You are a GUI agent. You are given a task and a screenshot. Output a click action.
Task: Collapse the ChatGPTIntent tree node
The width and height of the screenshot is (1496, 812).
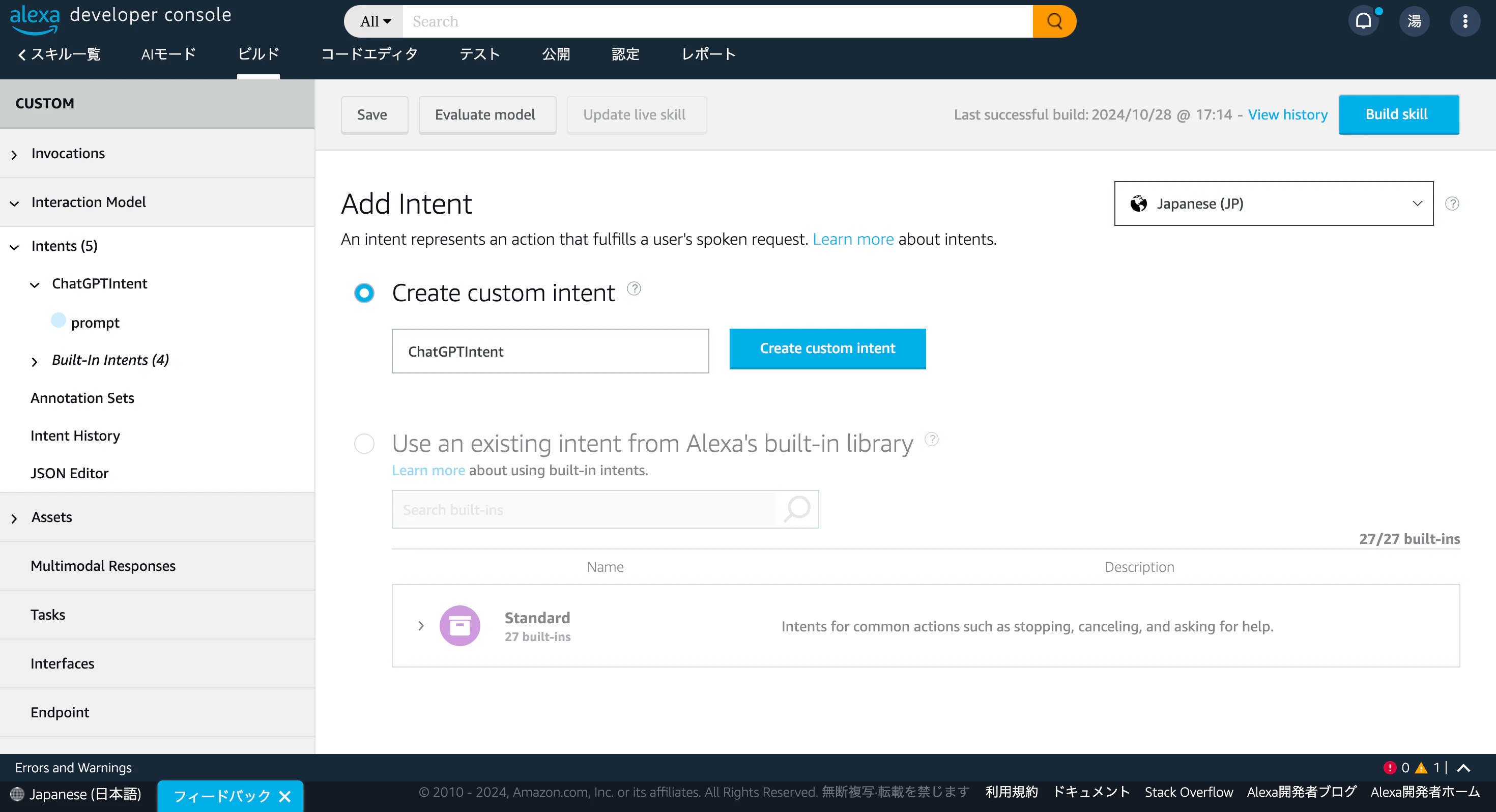[x=35, y=284]
